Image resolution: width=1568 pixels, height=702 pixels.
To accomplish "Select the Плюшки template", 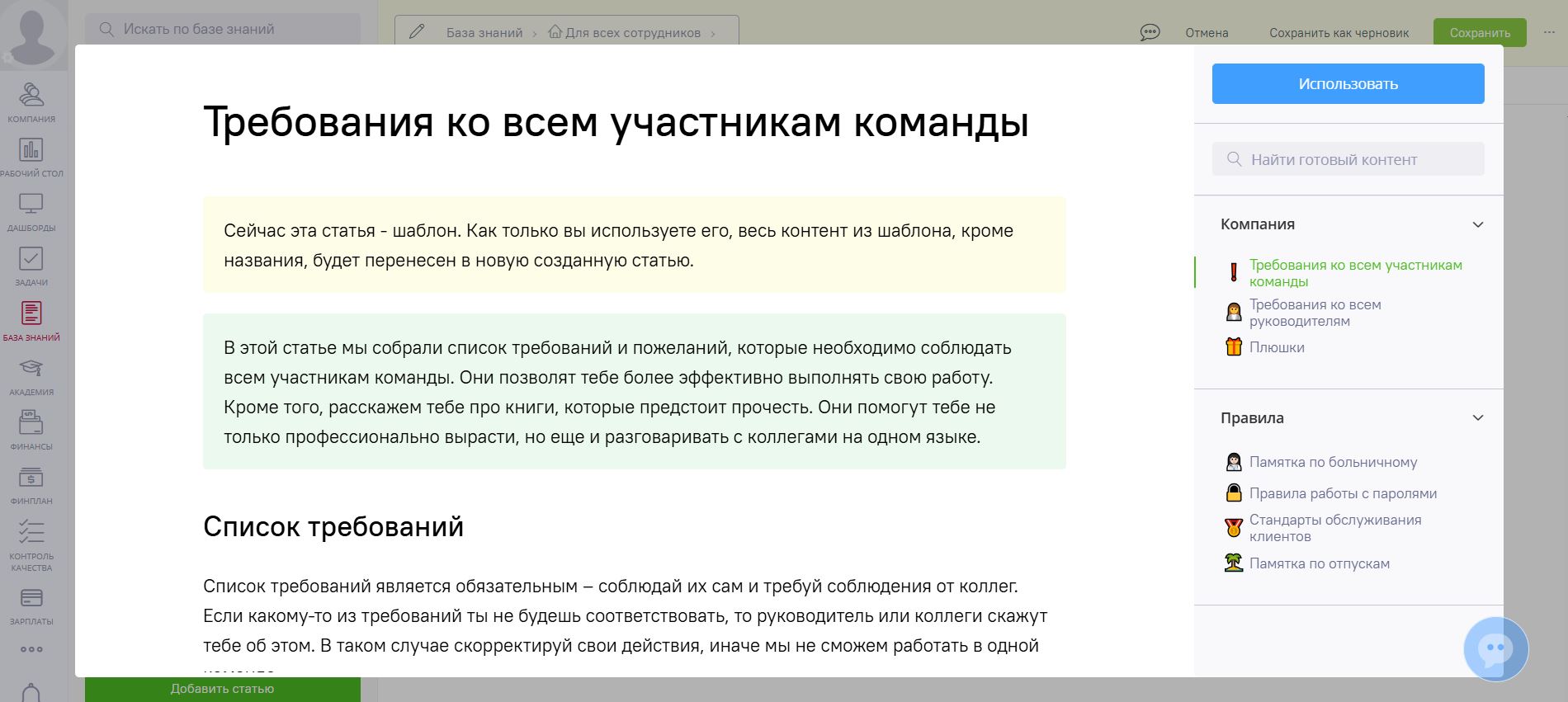I will [1277, 347].
